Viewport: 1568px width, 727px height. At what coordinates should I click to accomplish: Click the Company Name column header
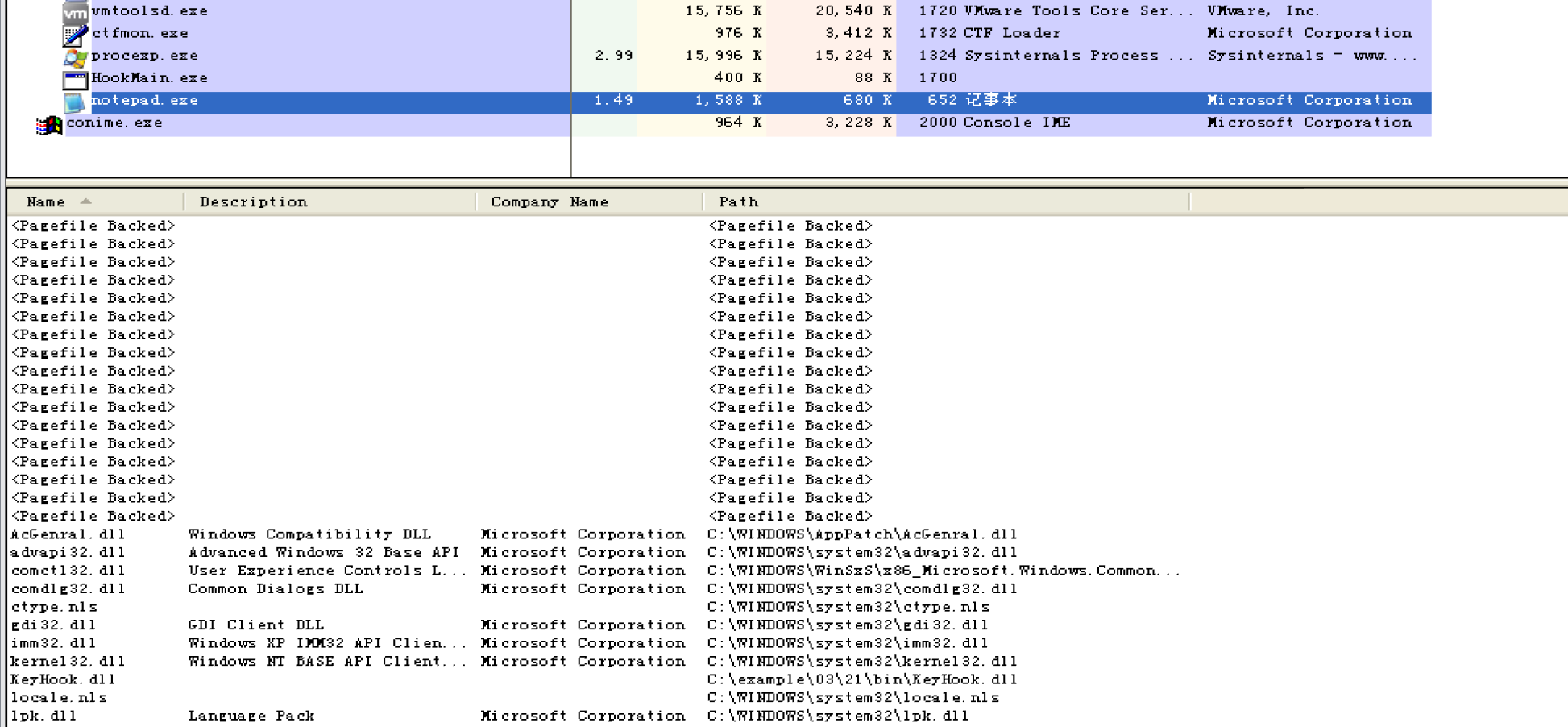click(x=550, y=202)
